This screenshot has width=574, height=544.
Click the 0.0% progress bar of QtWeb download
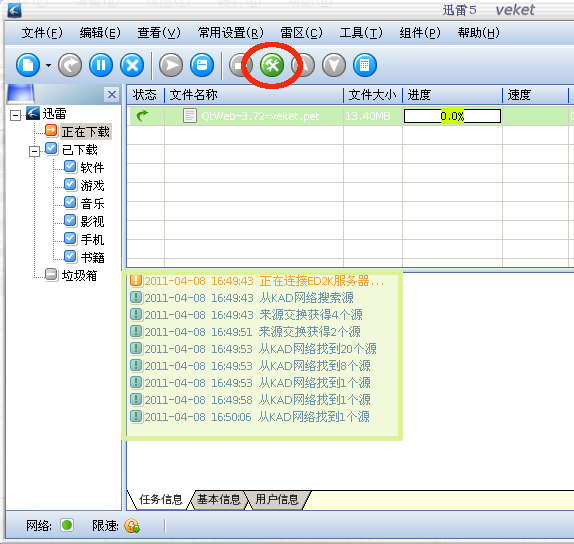coord(452,116)
